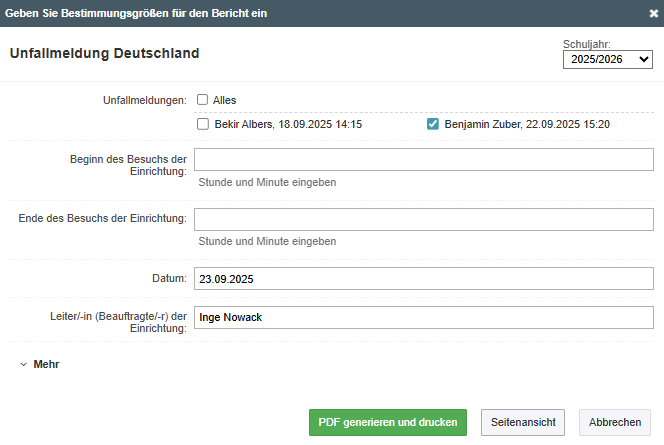Click the Datum field showing 23.09.2025

pyautogui.click(x=424, y=279)
